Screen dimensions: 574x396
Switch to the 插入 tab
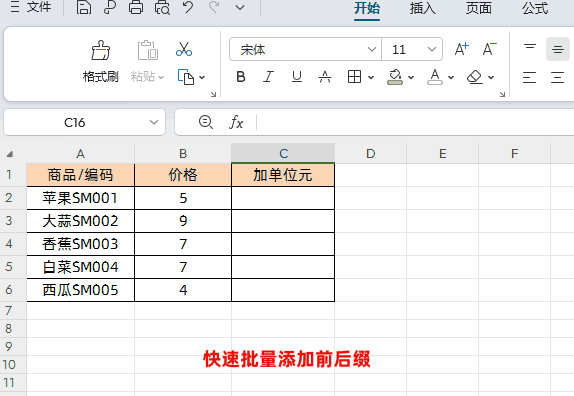tap(422, 8)
